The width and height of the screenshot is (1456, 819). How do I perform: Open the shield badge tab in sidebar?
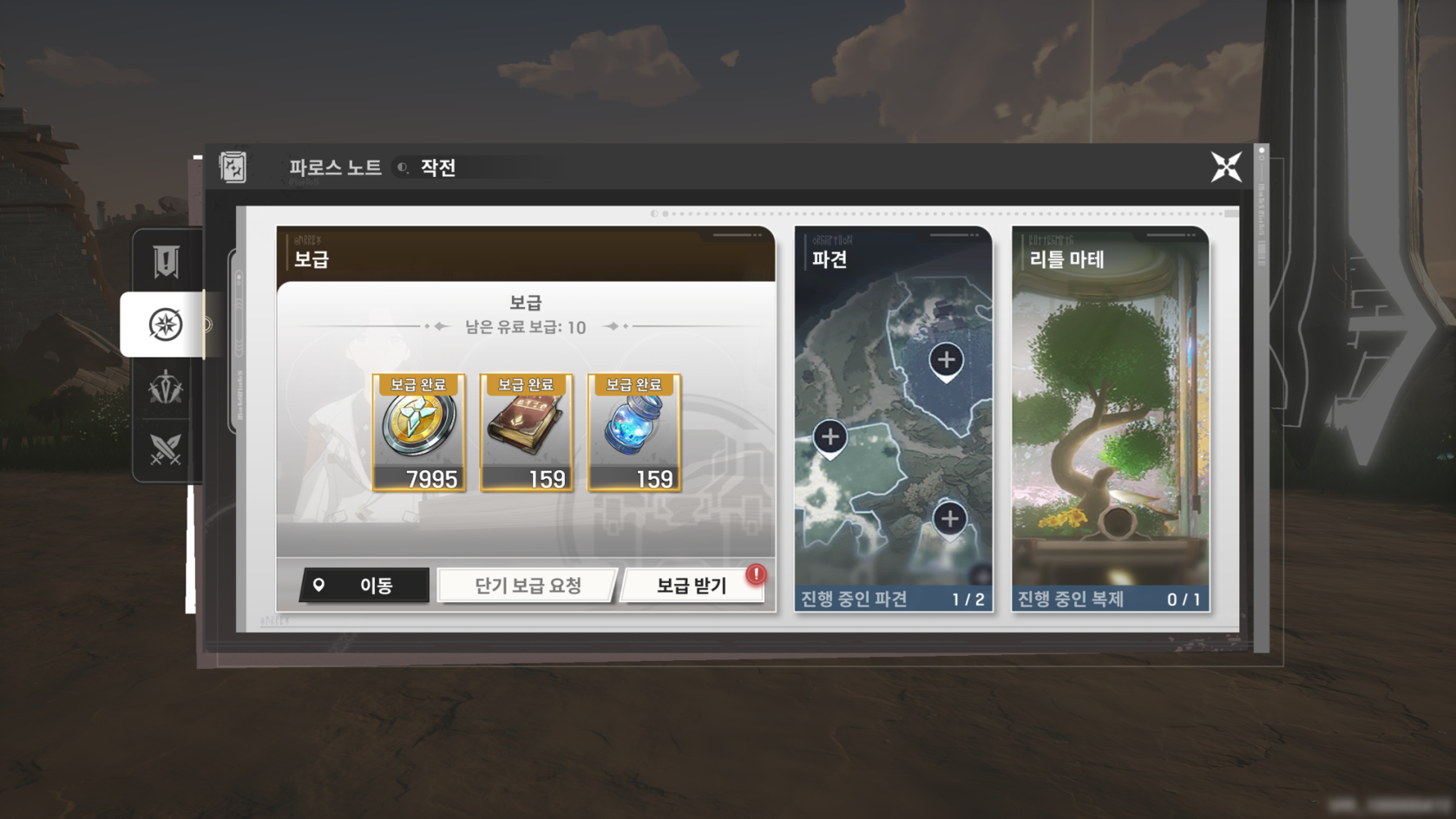(166, 261)
